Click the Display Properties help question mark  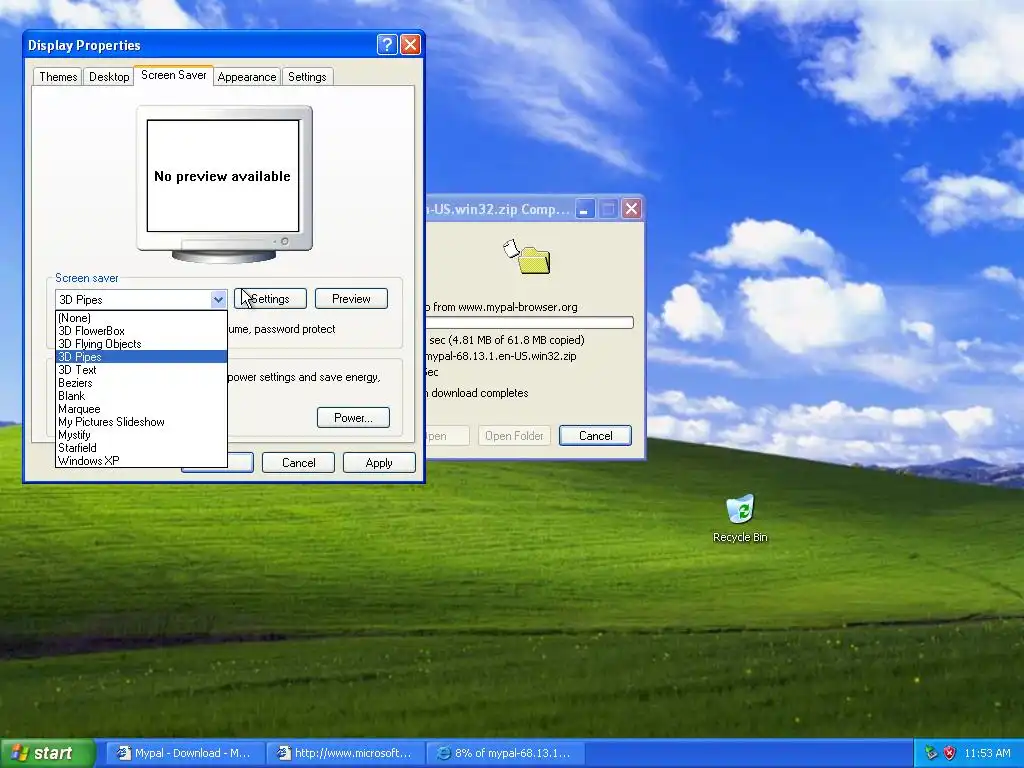point(387,44)
